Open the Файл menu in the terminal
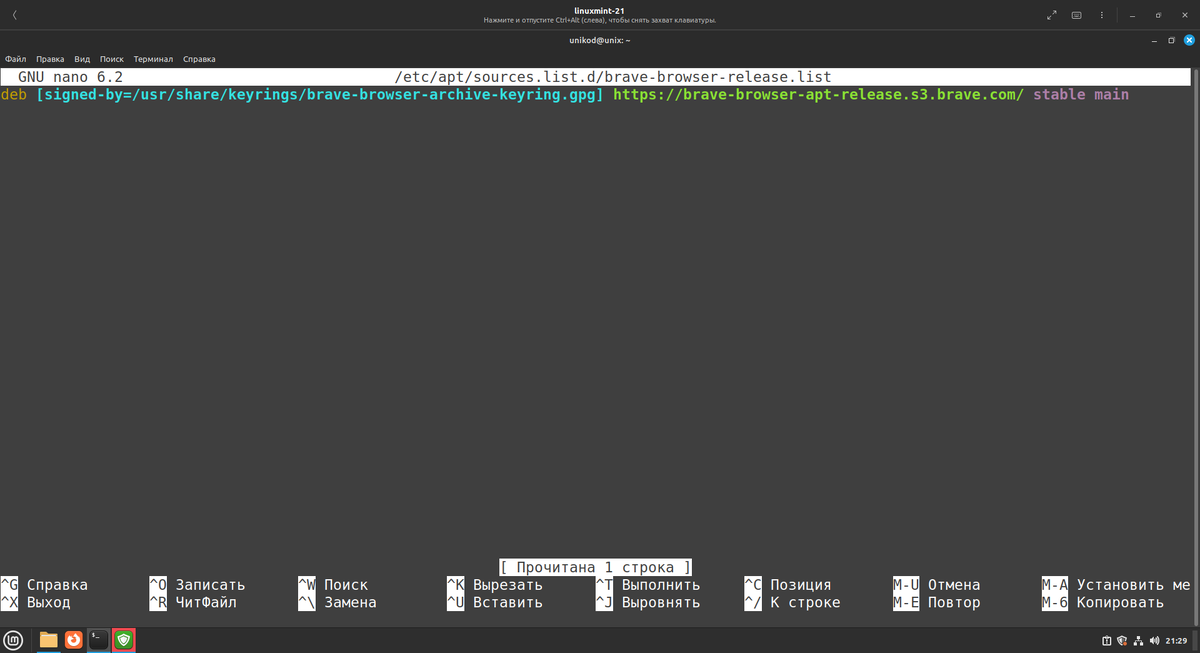 click(15, 59)
